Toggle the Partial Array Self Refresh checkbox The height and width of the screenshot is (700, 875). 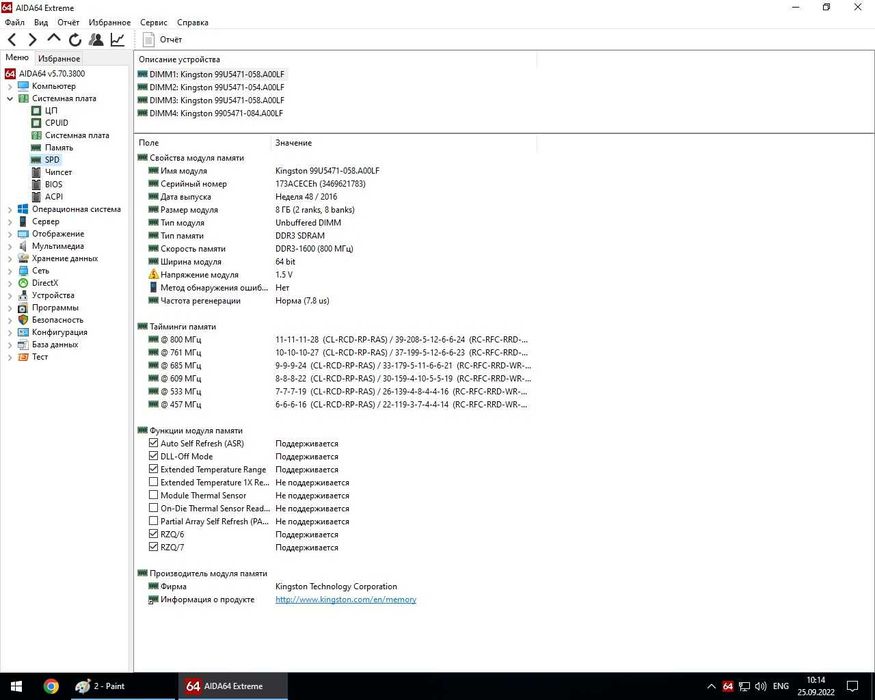[x=153, y=521]
